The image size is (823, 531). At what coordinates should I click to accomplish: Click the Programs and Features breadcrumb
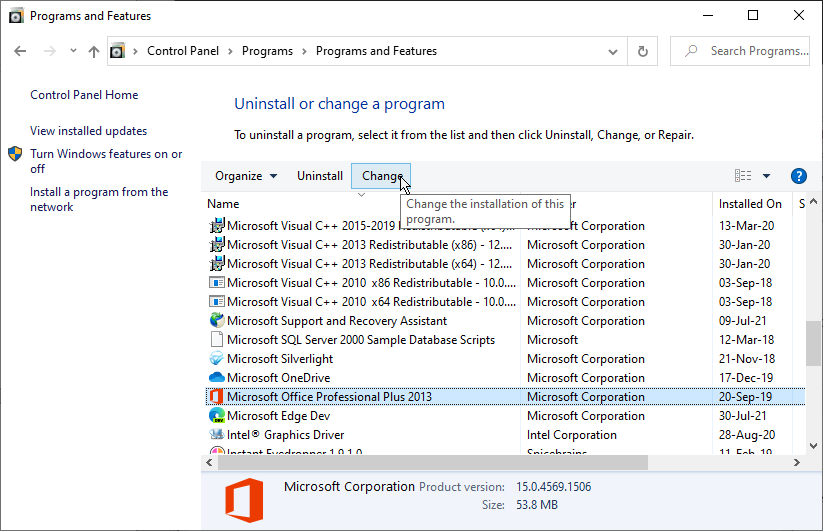(x=376, y=51)
